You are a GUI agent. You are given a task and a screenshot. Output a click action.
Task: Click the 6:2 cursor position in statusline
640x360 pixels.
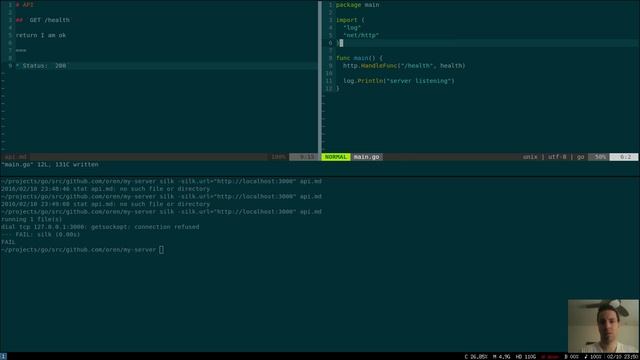click(624, 157)
